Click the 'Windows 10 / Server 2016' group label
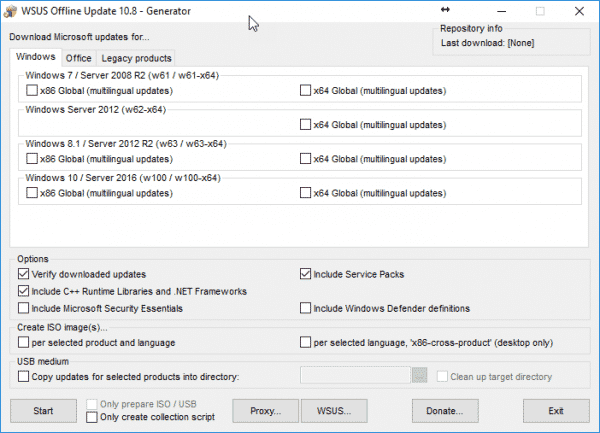Image resolution: width=600 pixels, height=433 pixels. tap(123, 178)
